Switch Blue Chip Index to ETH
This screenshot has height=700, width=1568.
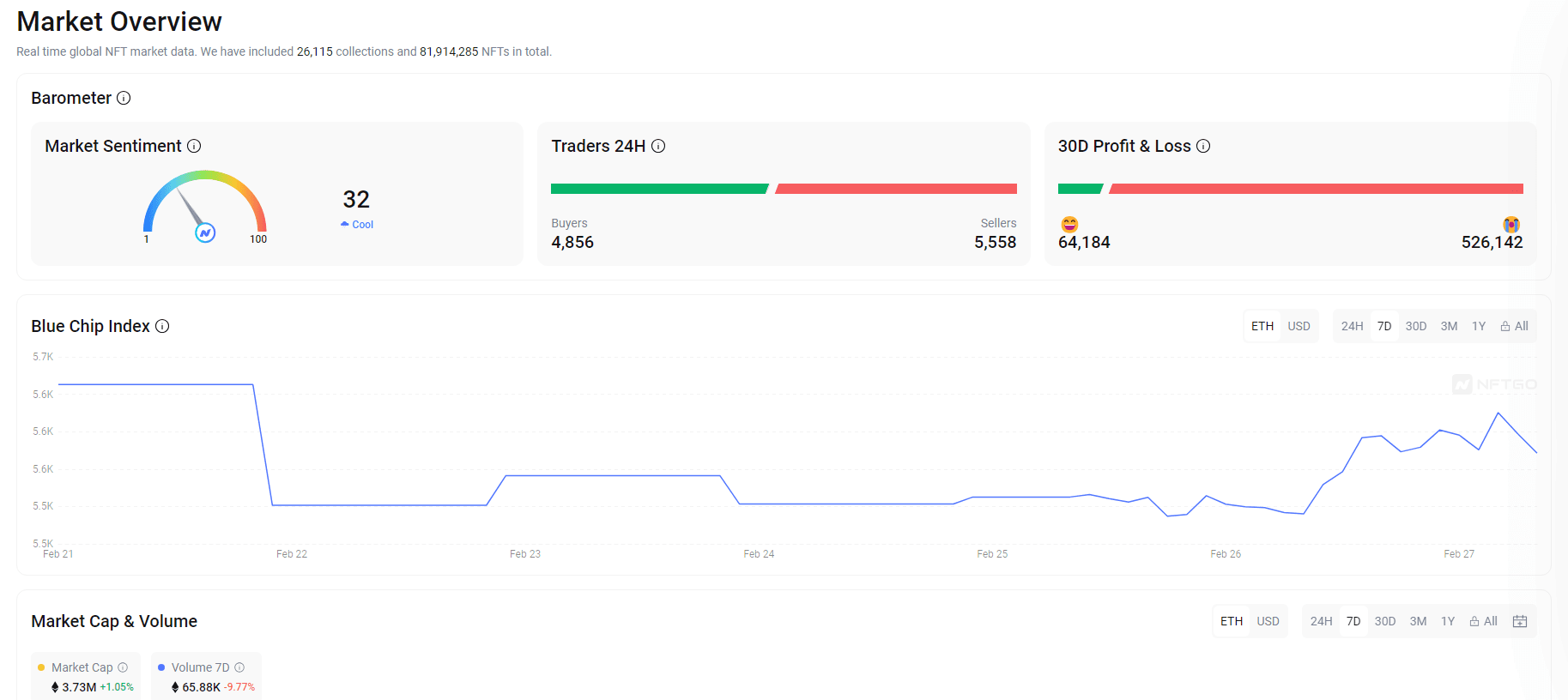[1262, 326]
